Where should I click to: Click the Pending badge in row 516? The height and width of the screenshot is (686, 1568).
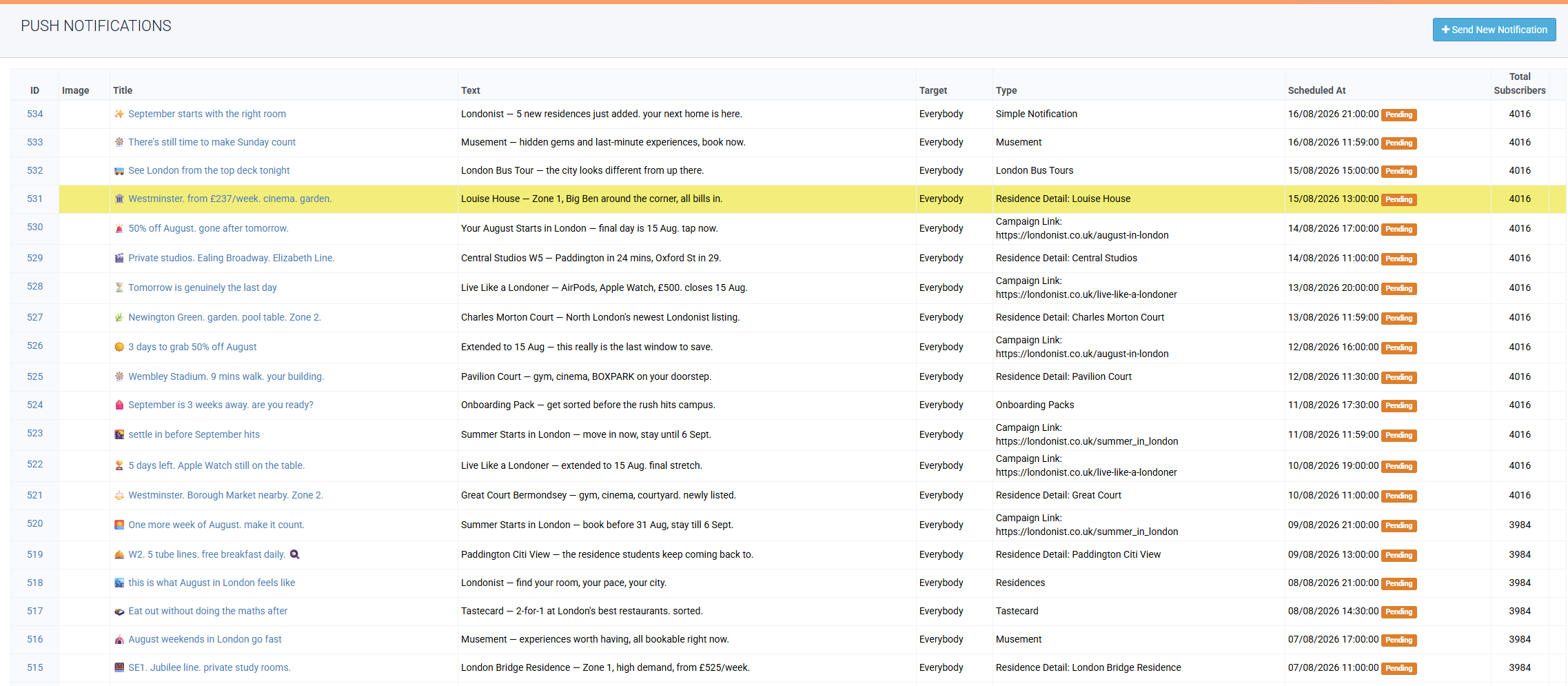coord(1398,640)
